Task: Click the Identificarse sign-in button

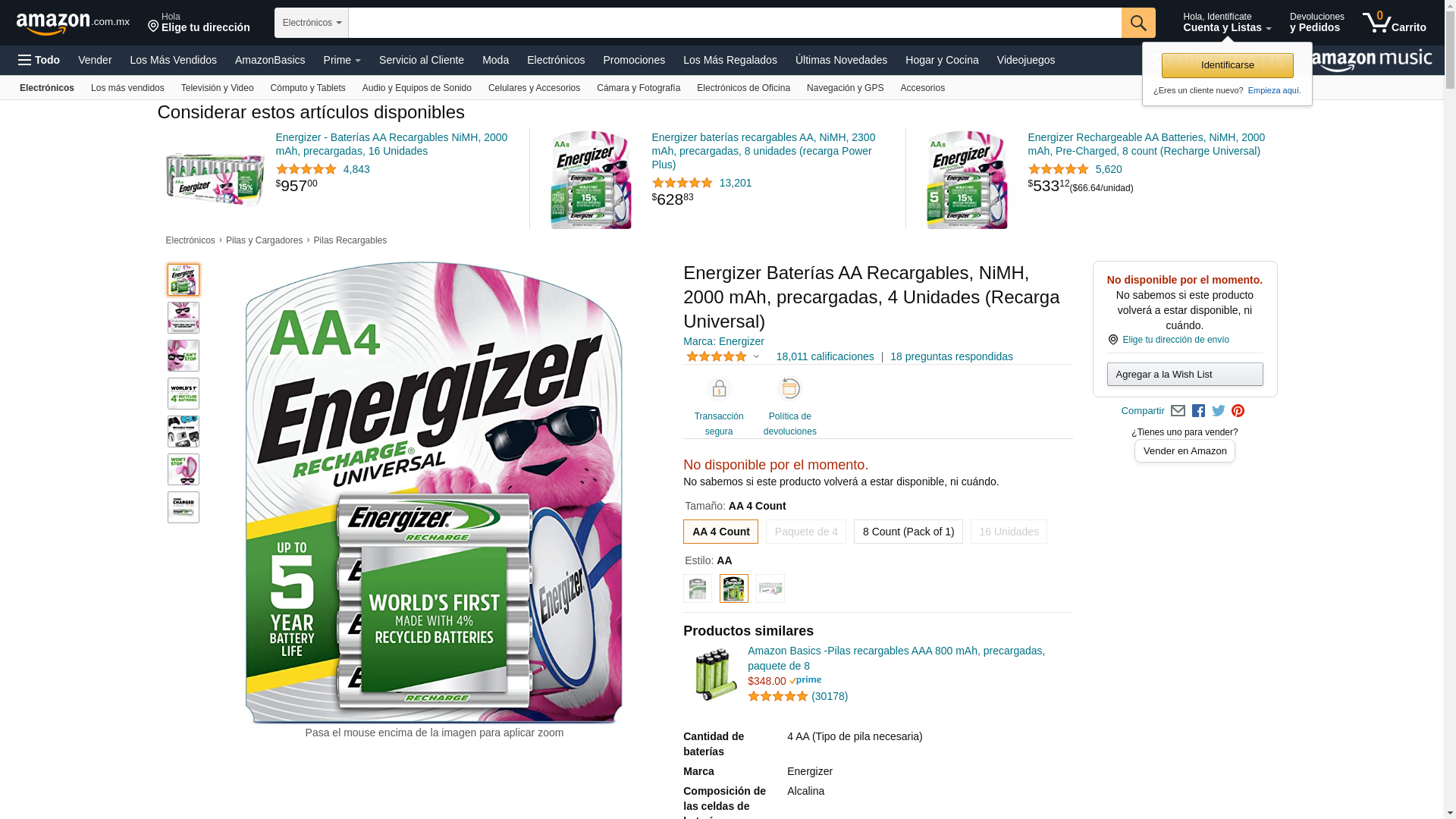Action: pos(1227,65)
